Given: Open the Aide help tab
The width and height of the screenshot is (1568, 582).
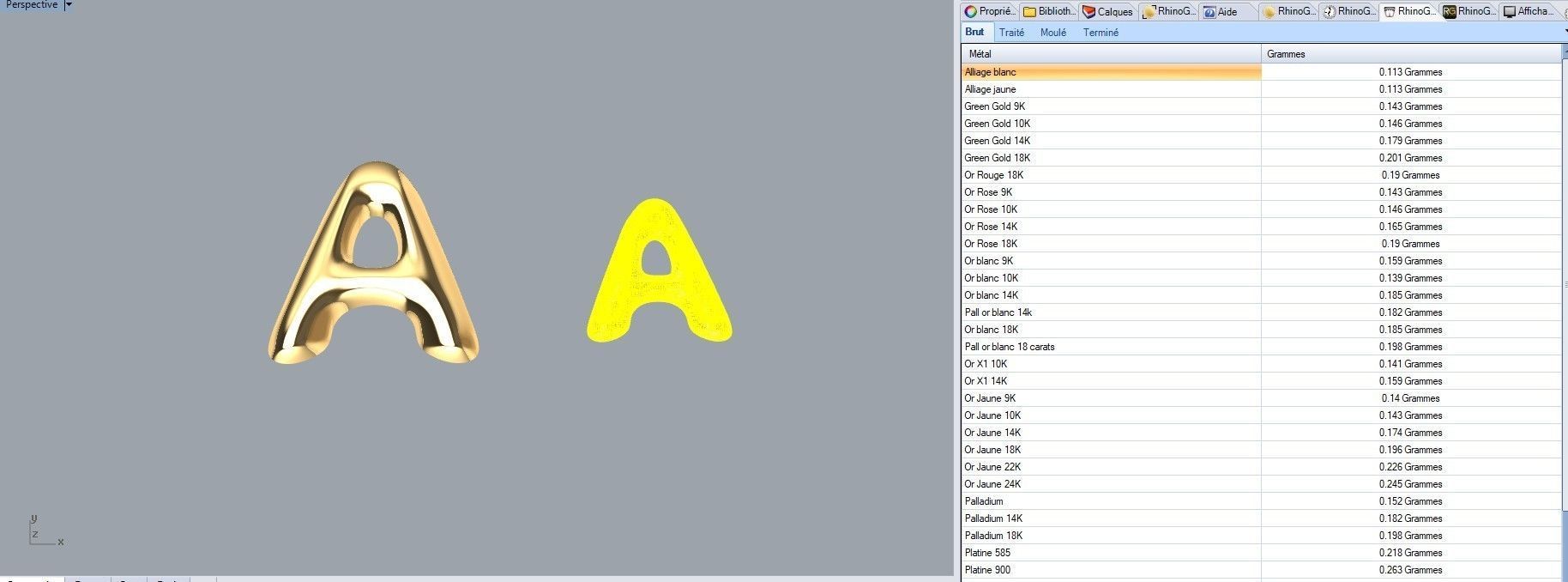Looking at the screenshot, I should point(1227,11).
